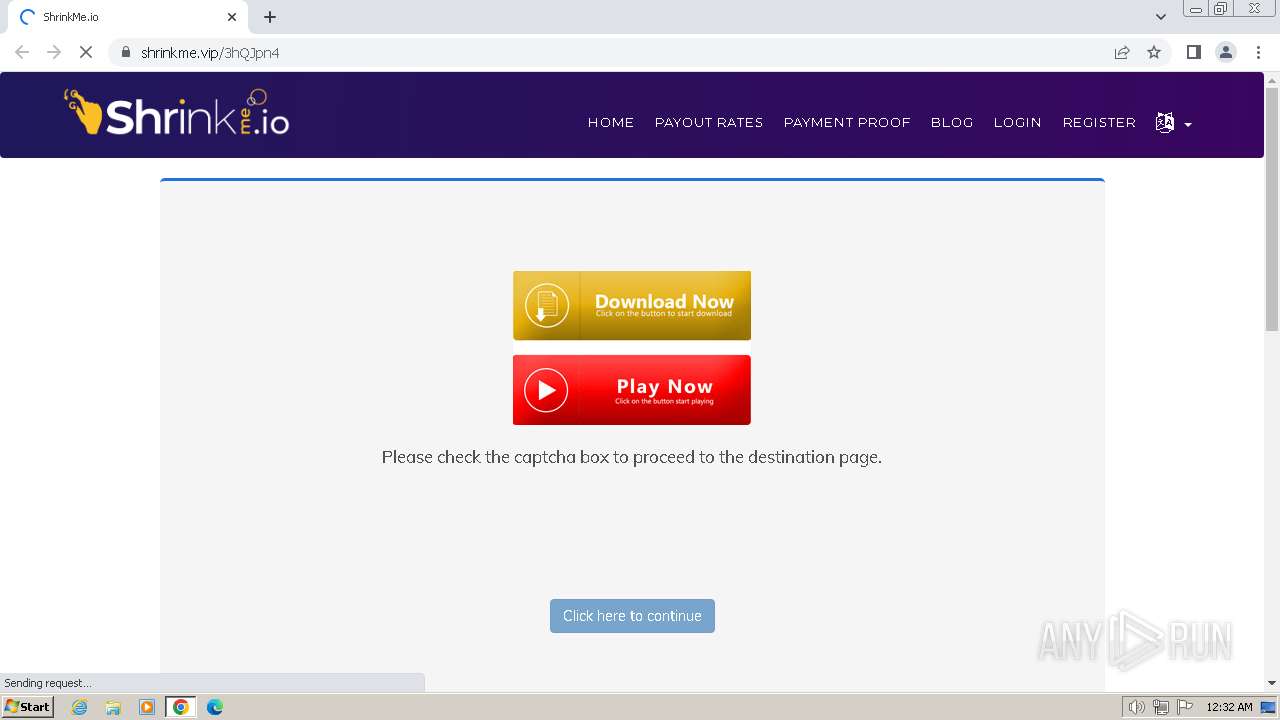View site info via padlock icon
This screenshot has height=720, width=1280.
click(126, 52)
